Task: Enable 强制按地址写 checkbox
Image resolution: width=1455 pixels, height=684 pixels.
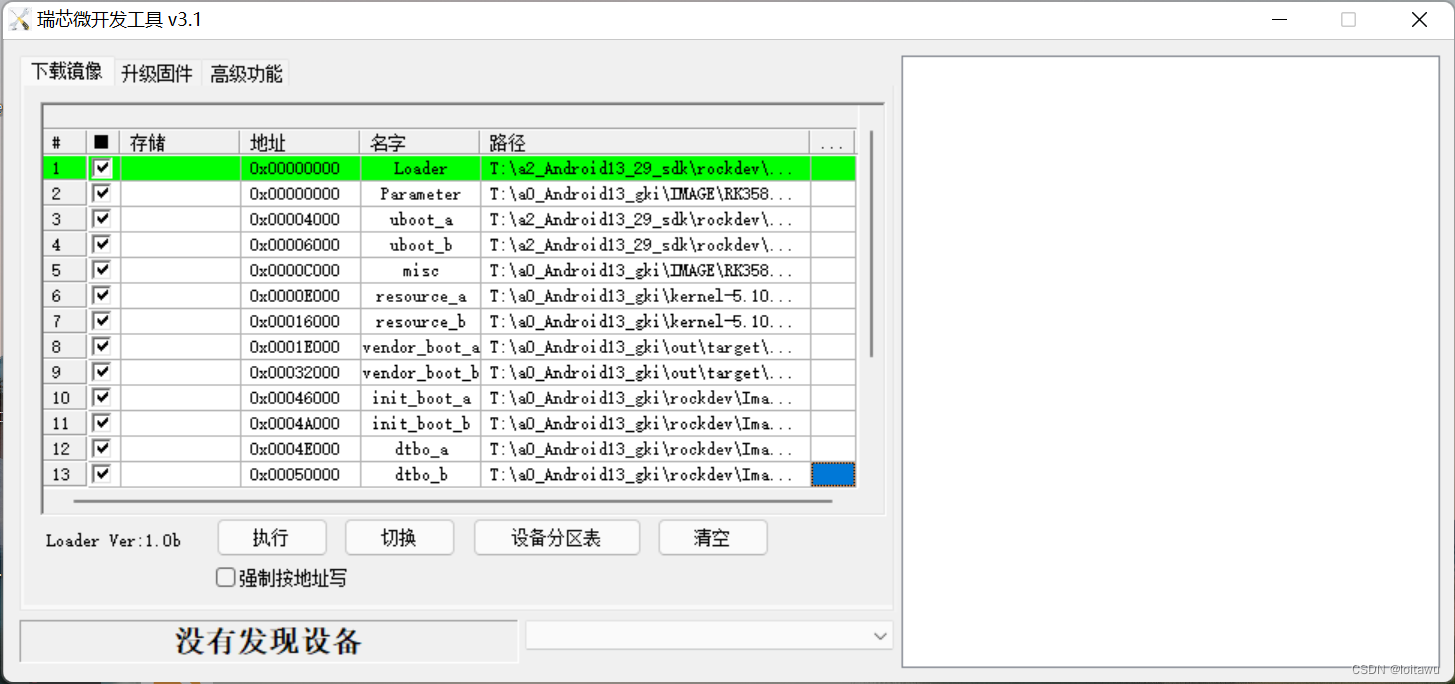Action: (x=226, y=578)
